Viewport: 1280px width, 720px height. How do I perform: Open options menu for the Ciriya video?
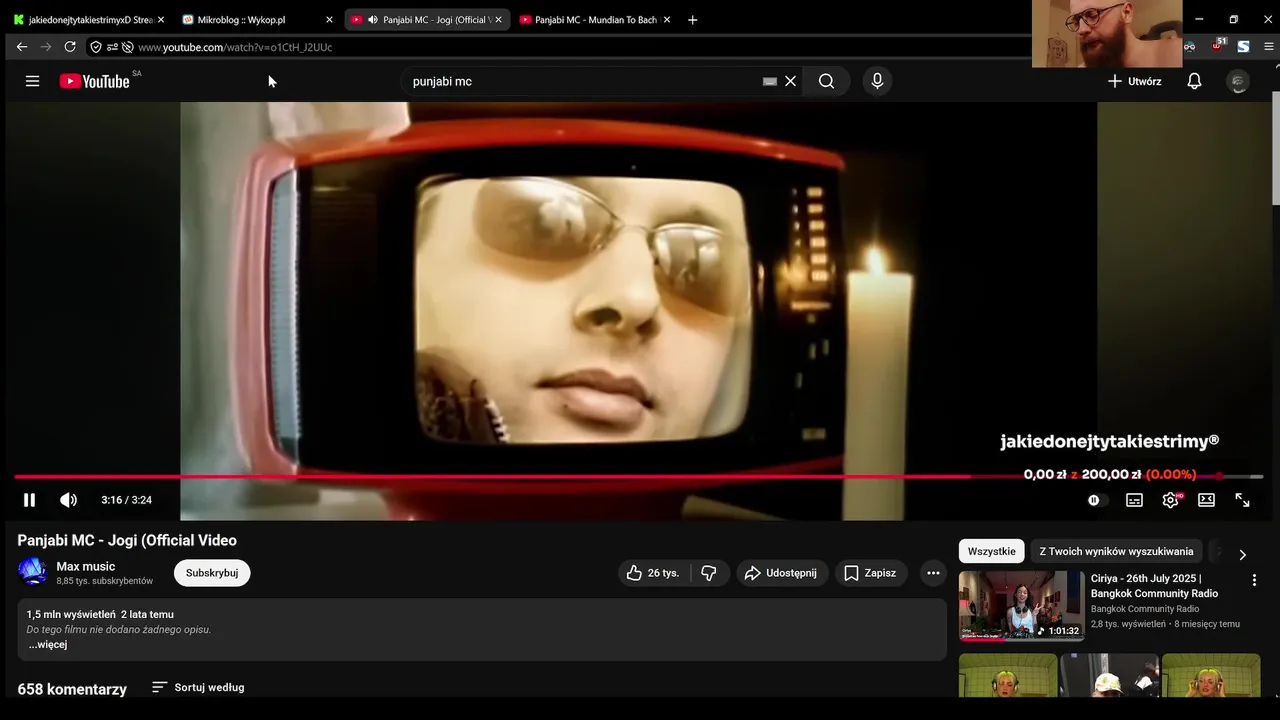click(1254, 580)
